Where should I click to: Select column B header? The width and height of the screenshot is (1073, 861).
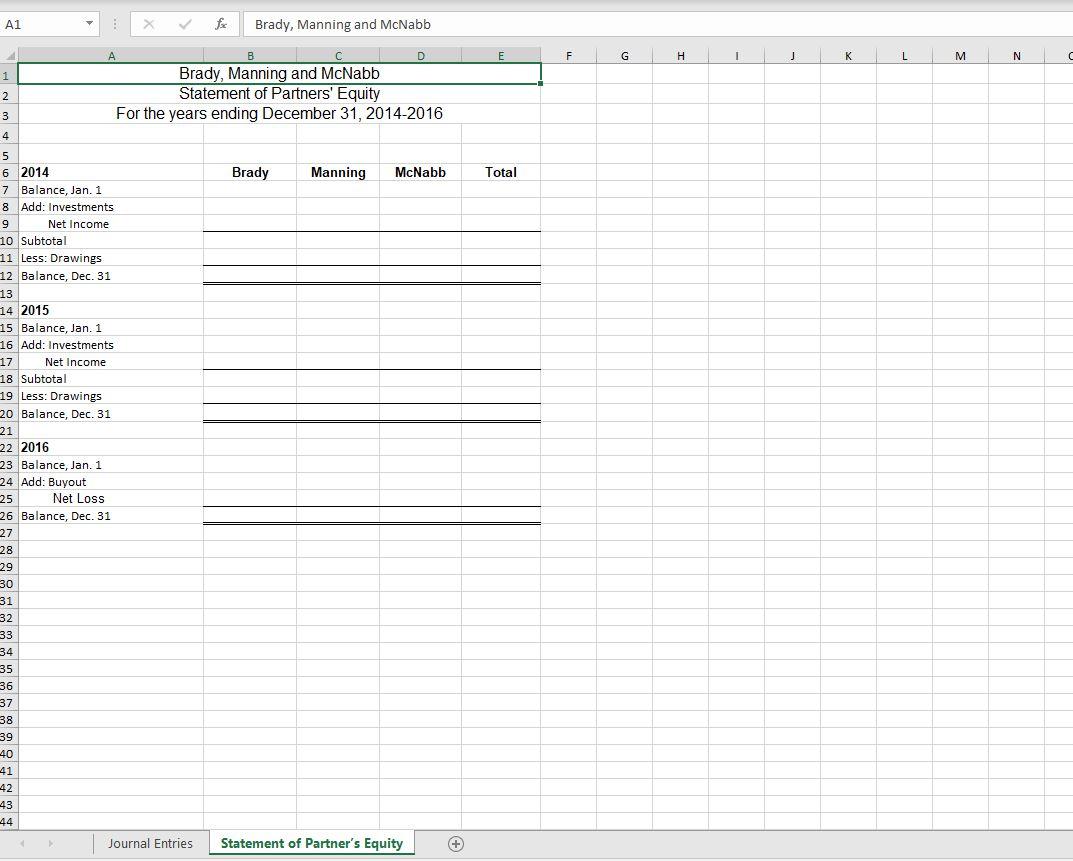point(250,56)
